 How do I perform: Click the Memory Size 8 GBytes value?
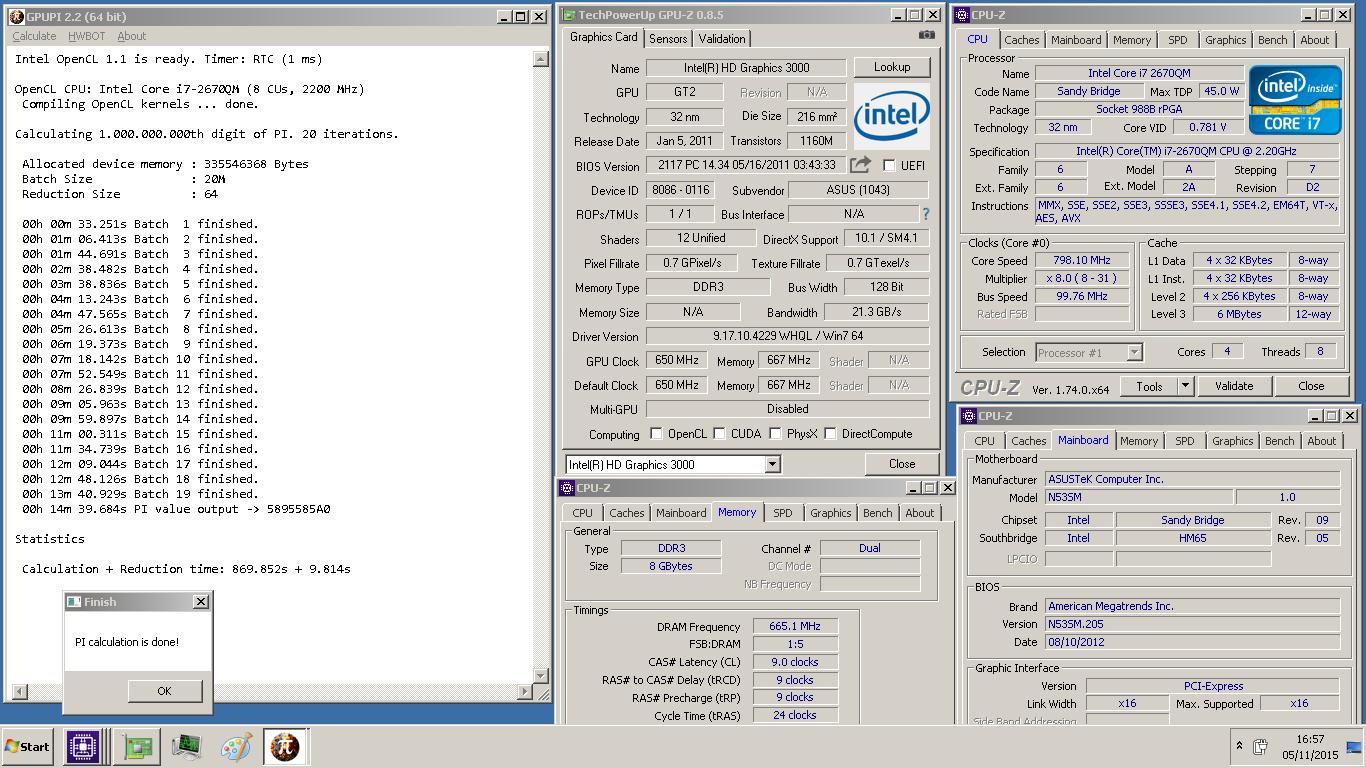coord(670,566)
